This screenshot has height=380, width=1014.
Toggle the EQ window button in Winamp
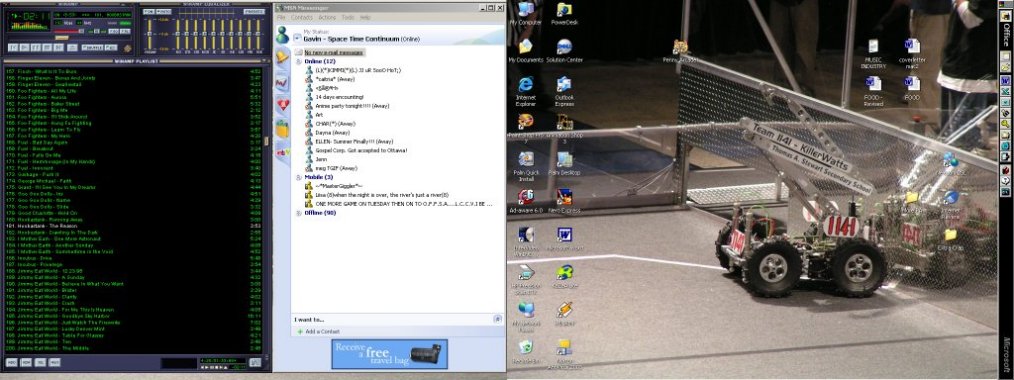point(114,31)
